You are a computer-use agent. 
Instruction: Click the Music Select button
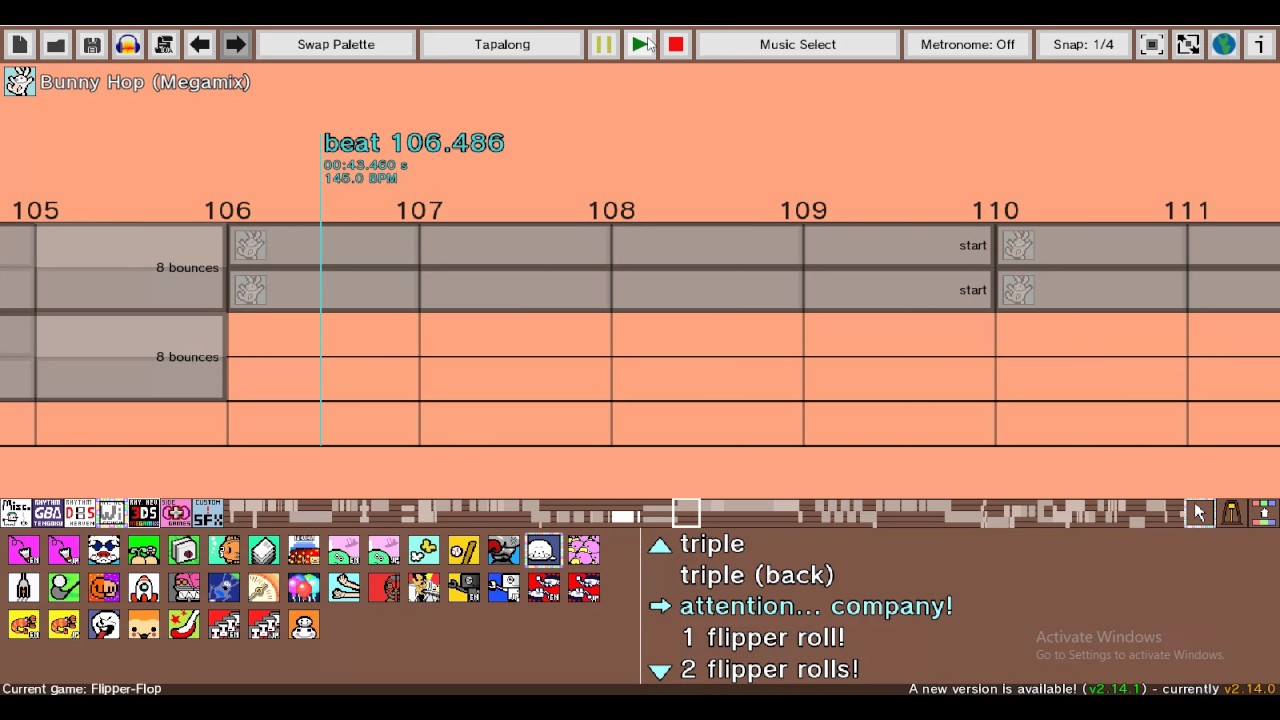pos(798,44)
